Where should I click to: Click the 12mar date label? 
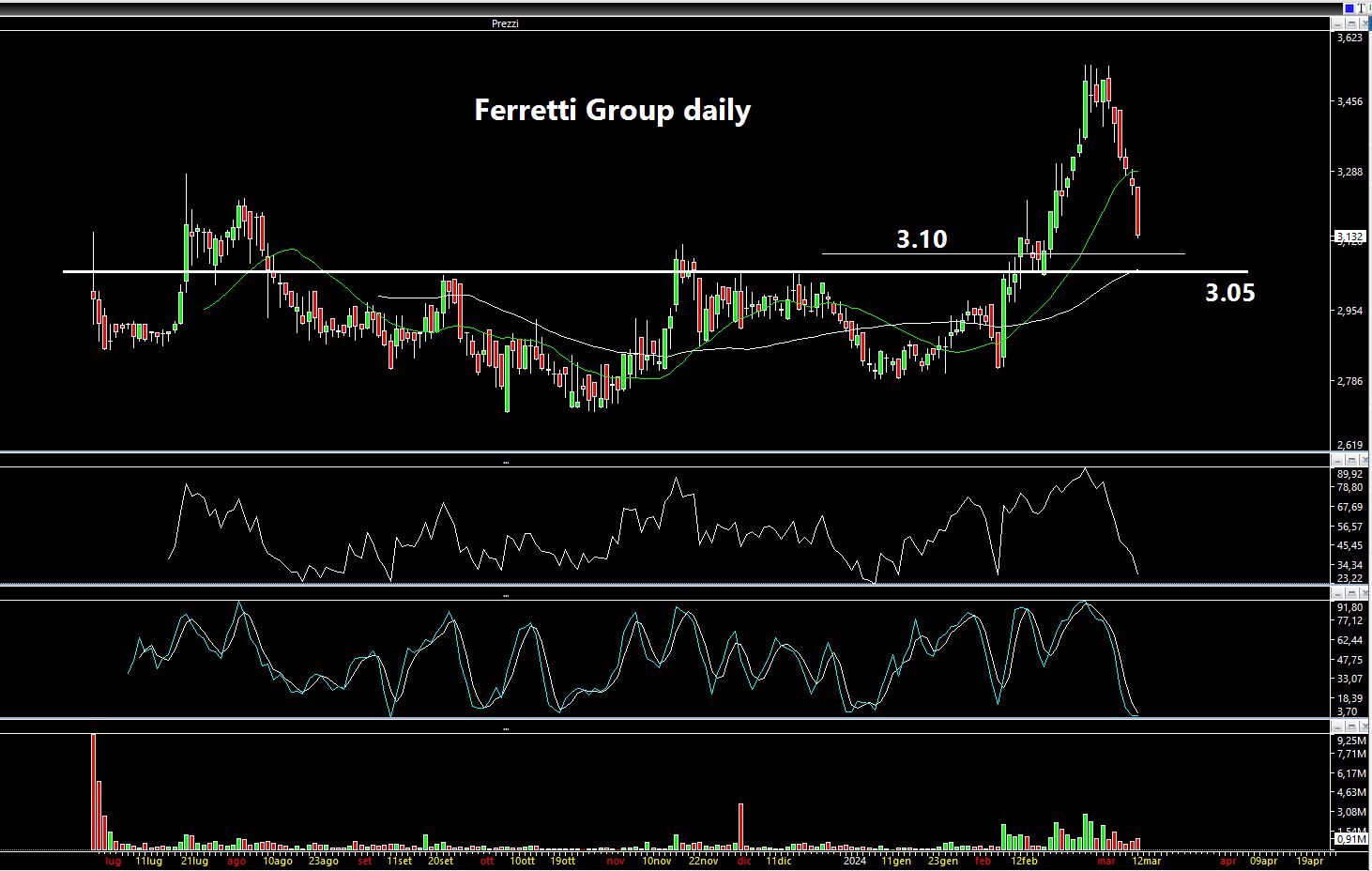click(x=1146, y=861)
